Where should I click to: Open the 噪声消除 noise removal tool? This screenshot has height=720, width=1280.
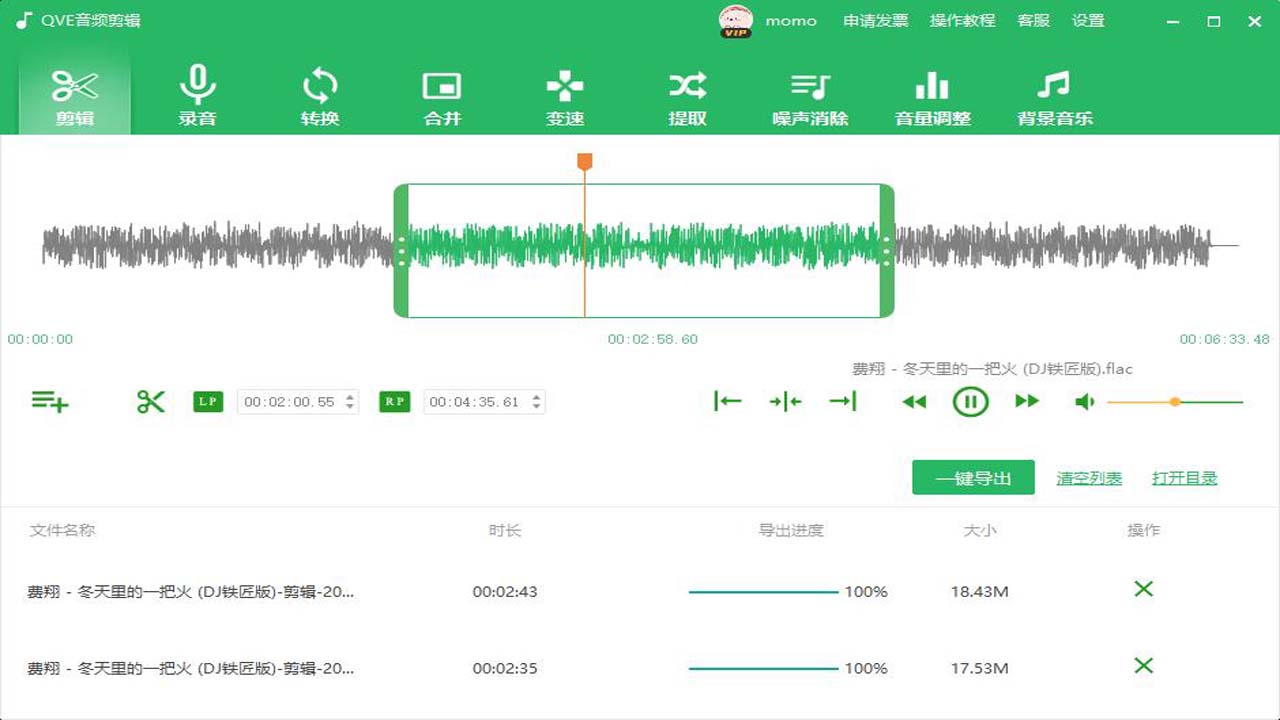(809, 95)
